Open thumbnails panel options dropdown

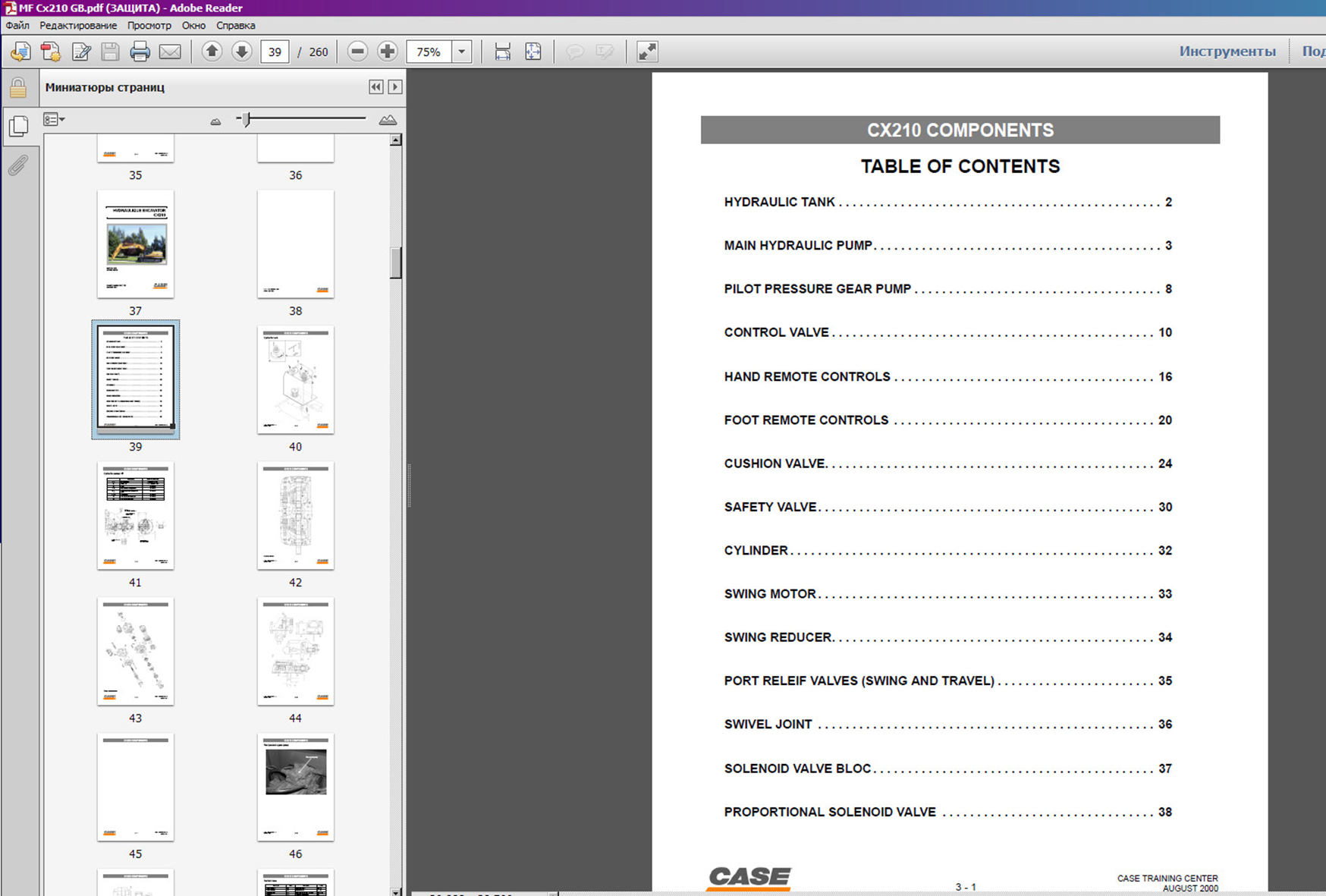[54, 120]
